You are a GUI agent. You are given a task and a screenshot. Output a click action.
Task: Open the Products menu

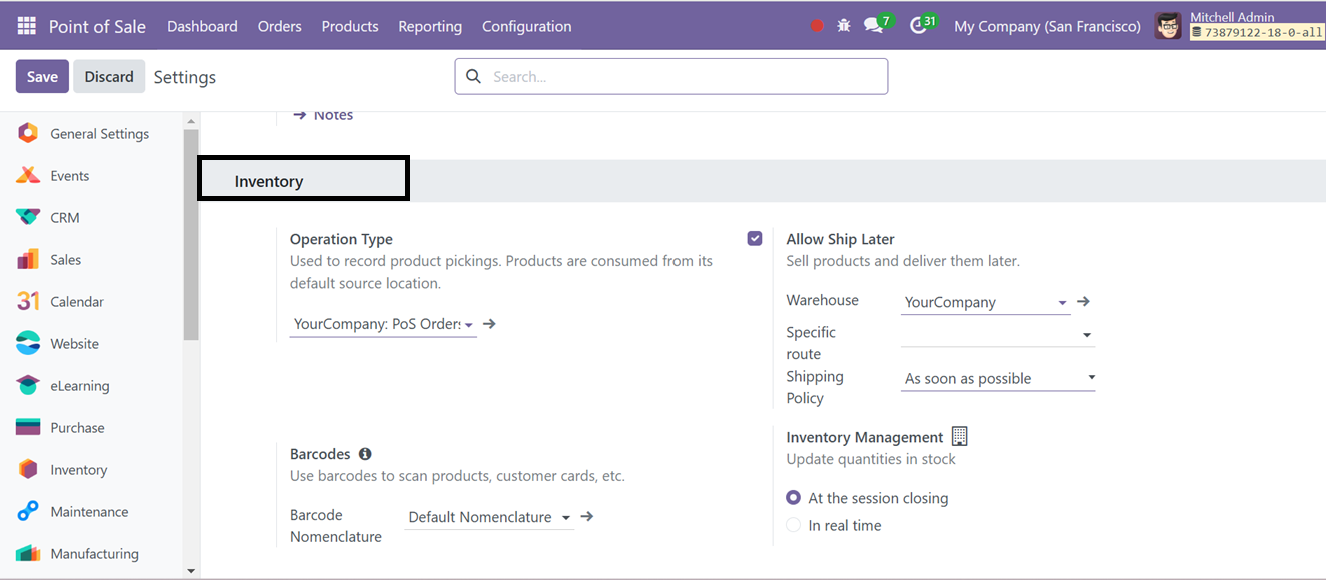[350, 26]
